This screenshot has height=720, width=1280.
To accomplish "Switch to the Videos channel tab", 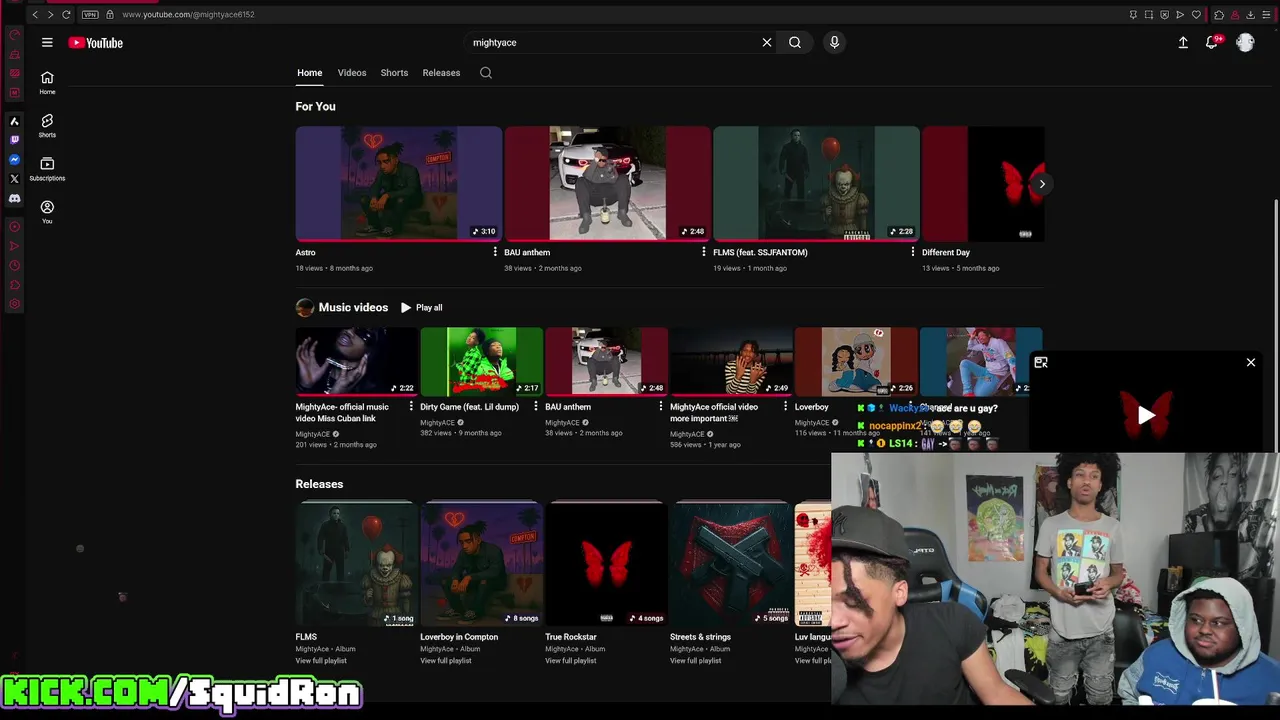I will 352,72.
